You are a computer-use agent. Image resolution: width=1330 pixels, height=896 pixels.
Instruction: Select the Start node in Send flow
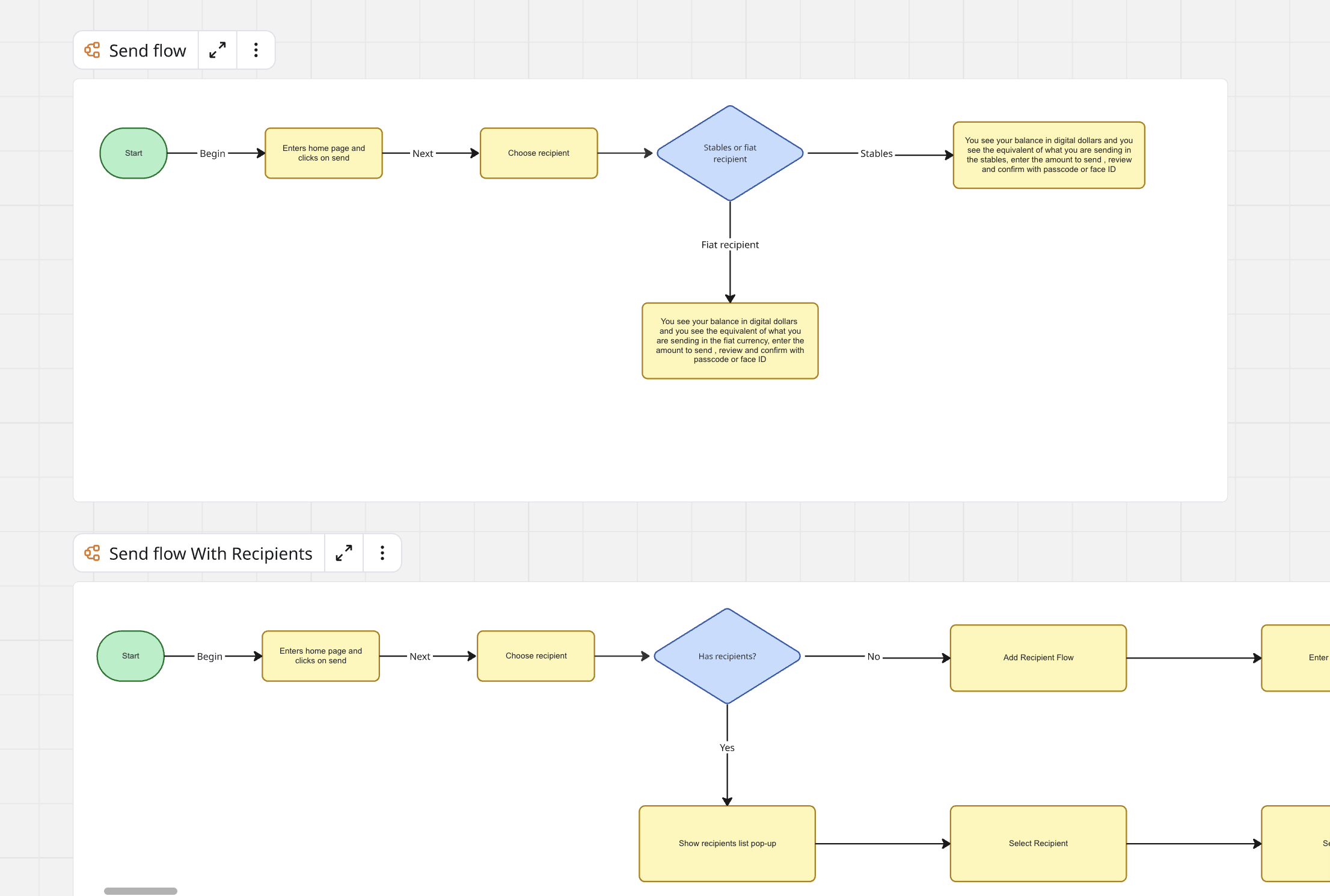click(x=133, y=153)
